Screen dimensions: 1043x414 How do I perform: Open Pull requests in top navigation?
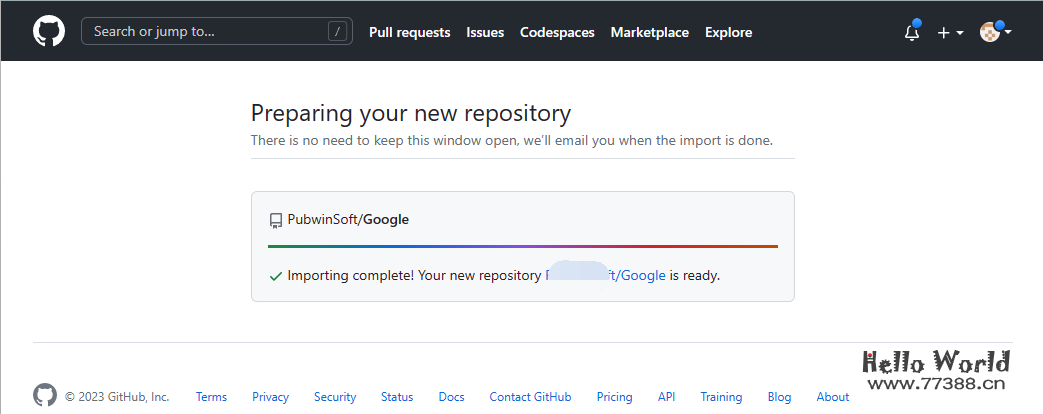pyautogui.click(x=409, y=32)
